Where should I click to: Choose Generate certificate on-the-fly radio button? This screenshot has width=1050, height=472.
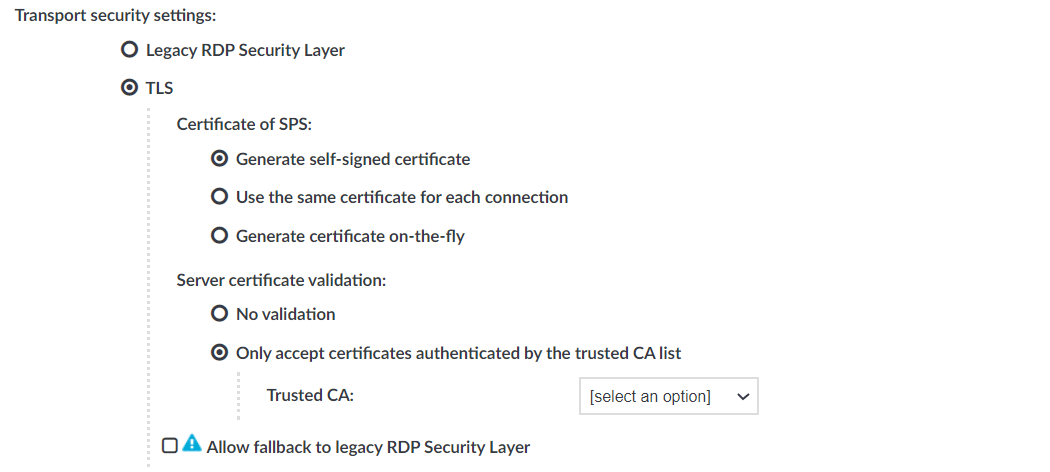point(219,236)
